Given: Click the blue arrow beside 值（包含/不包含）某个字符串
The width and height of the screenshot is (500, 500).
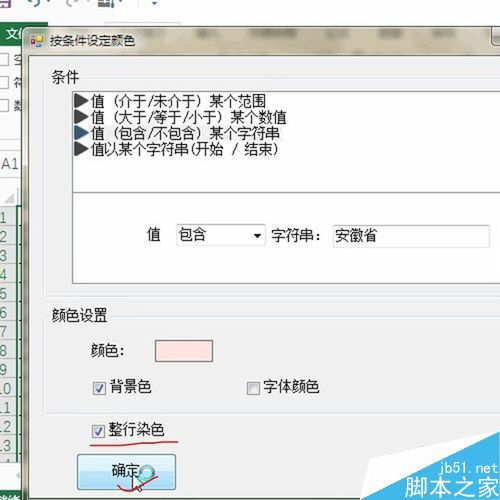Looking at the screenshot, I should click(x=81, y=133).
